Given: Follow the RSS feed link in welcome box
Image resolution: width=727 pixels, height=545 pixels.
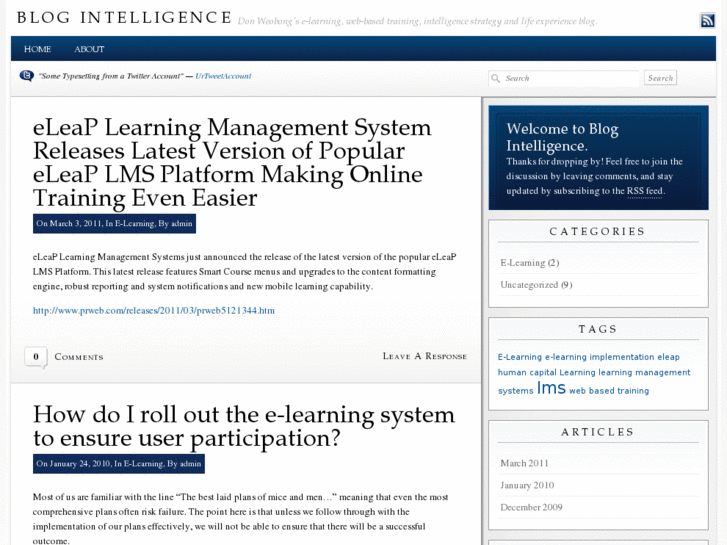Looking at the screenshot, I should tap(644, 191).
